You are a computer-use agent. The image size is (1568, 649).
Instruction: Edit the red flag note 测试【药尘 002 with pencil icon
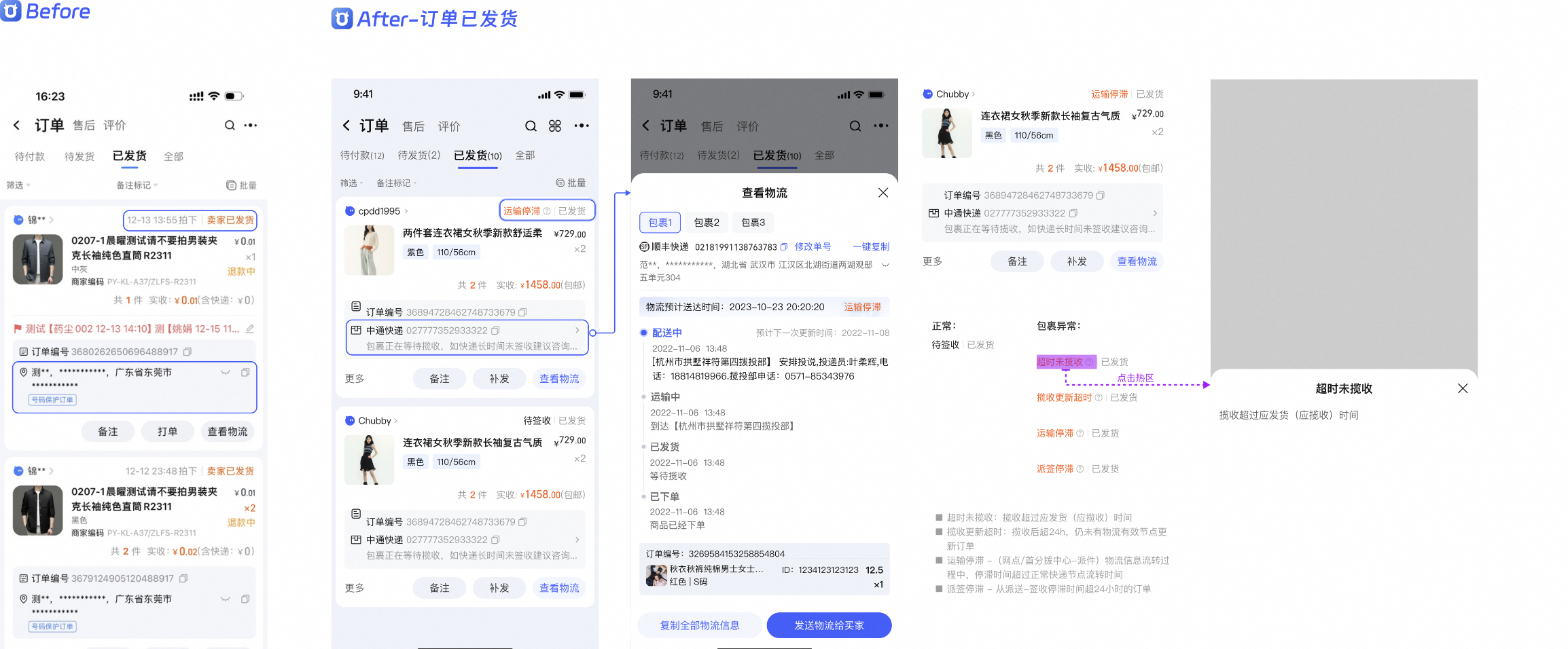coord(249,329)
